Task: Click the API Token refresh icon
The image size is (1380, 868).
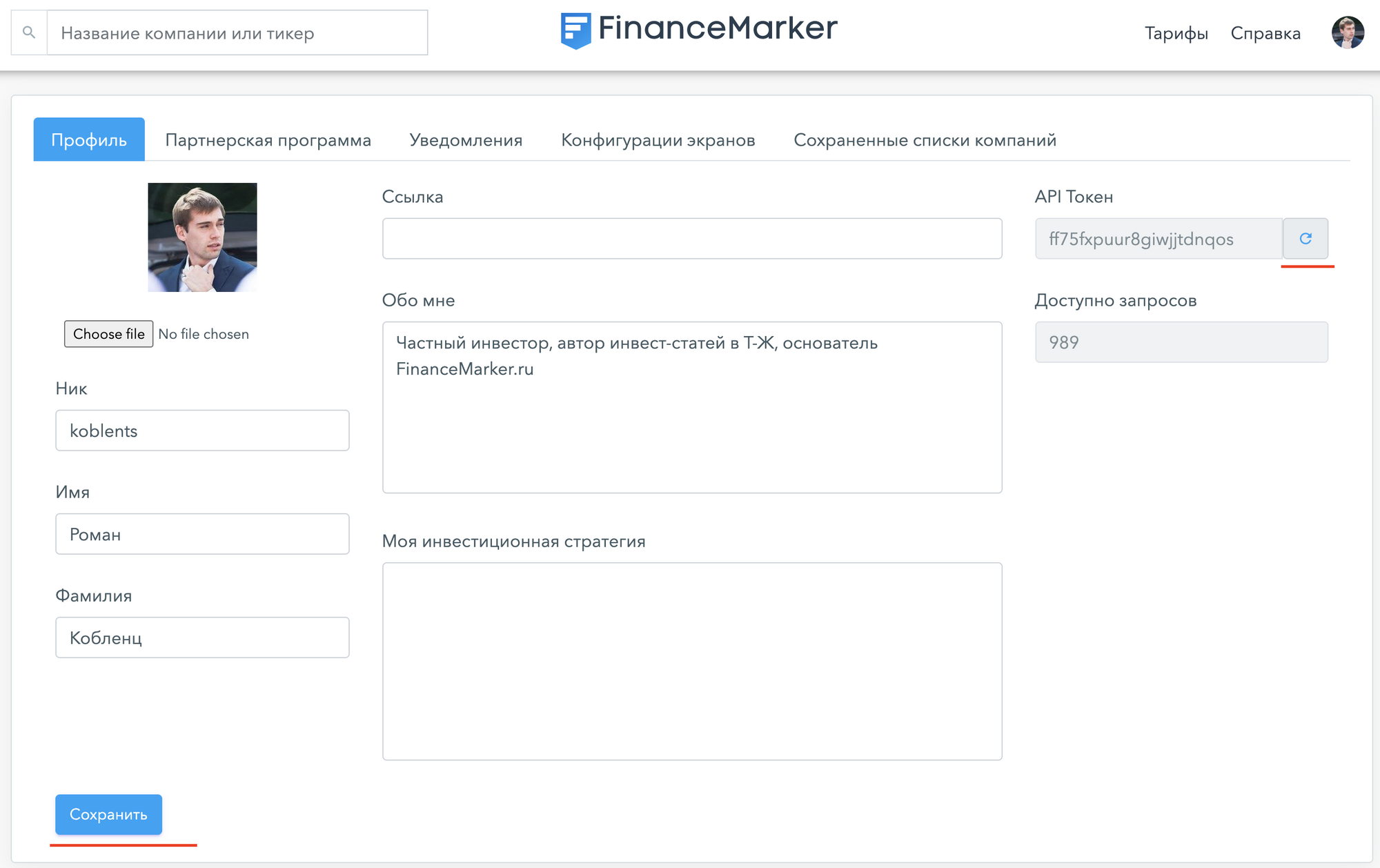Action: tap(1306, 238)
